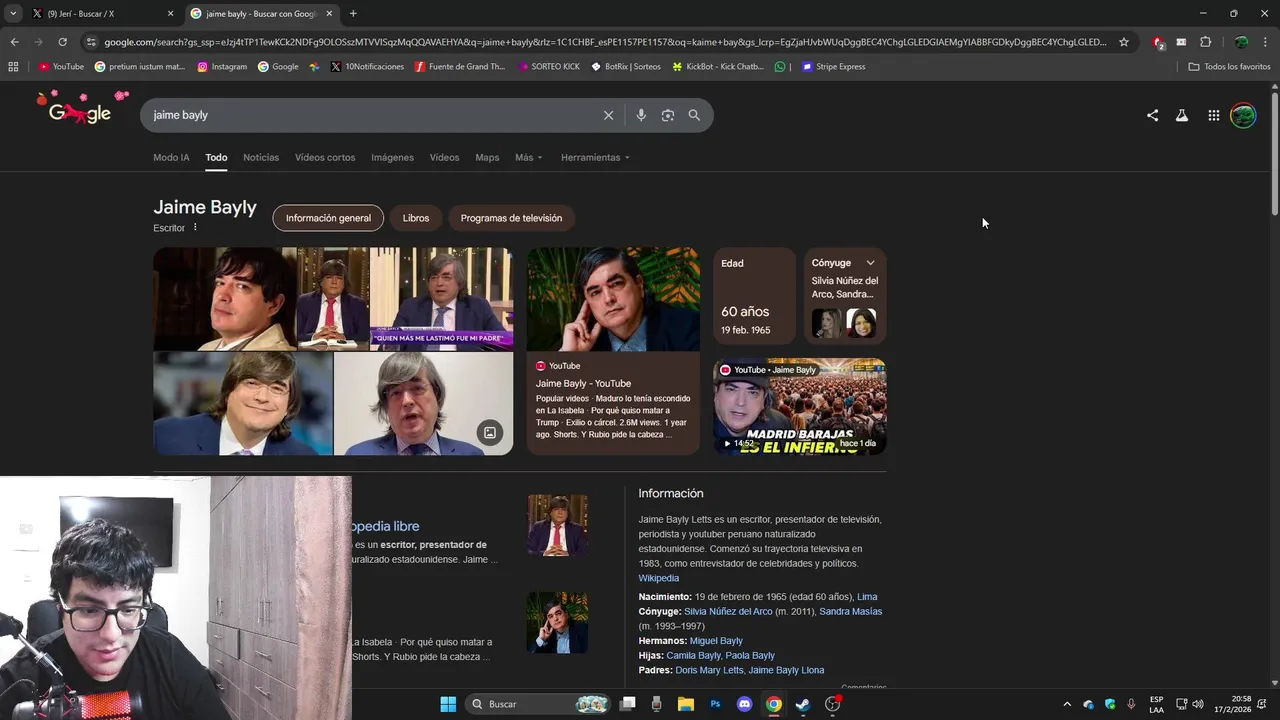
Task: Open the Lima birthplace link
Action: click(x=867, y=597)
